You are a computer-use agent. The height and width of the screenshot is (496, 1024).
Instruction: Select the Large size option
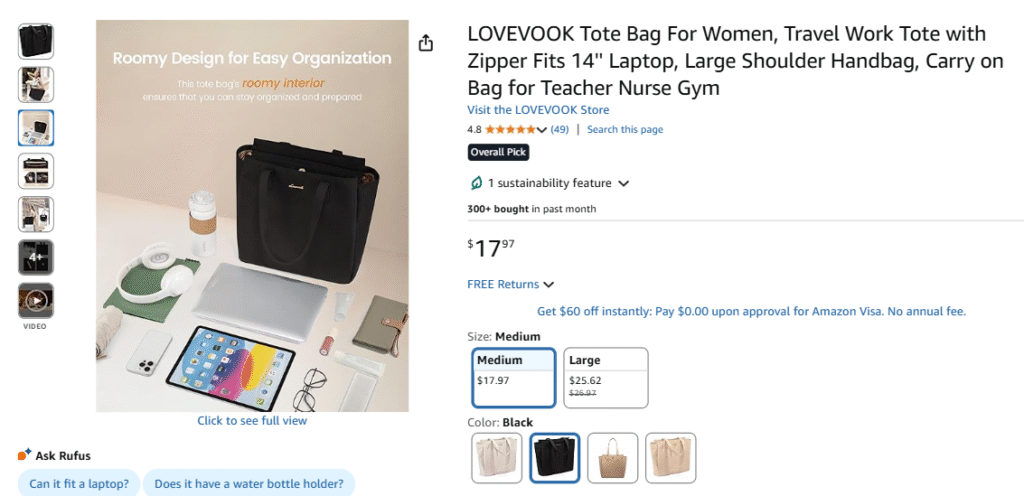pyautogui.click(x=606, y=378)
